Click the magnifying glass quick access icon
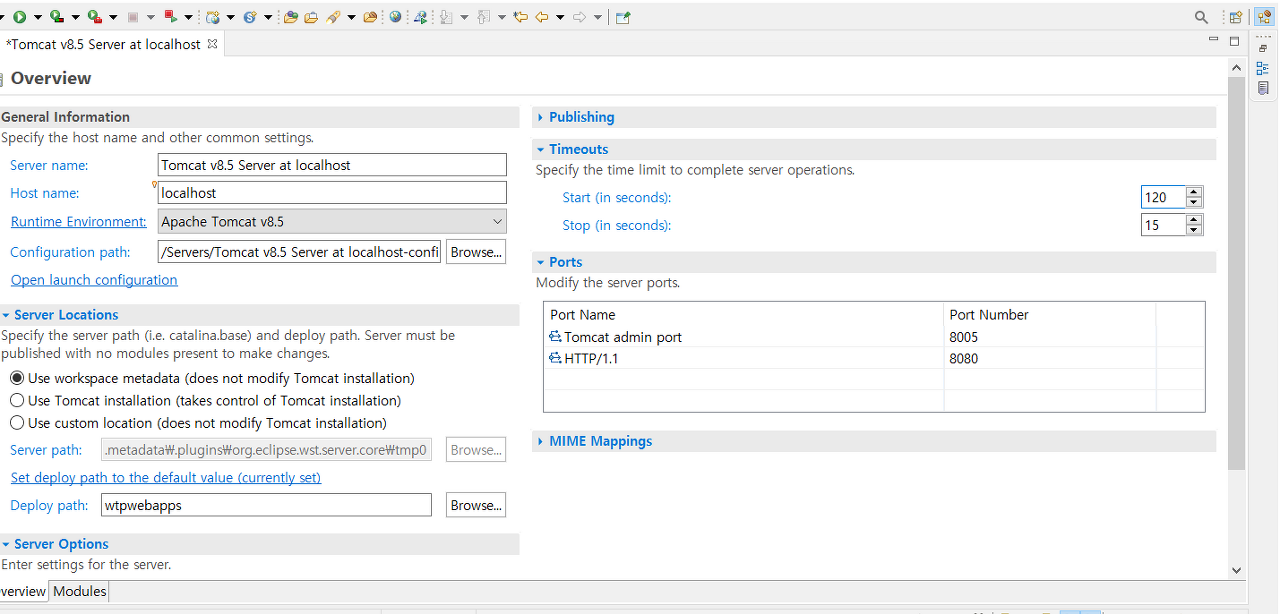Image resolution: width=1280 pixels, height=614 pixels. tap(1201, 17)
